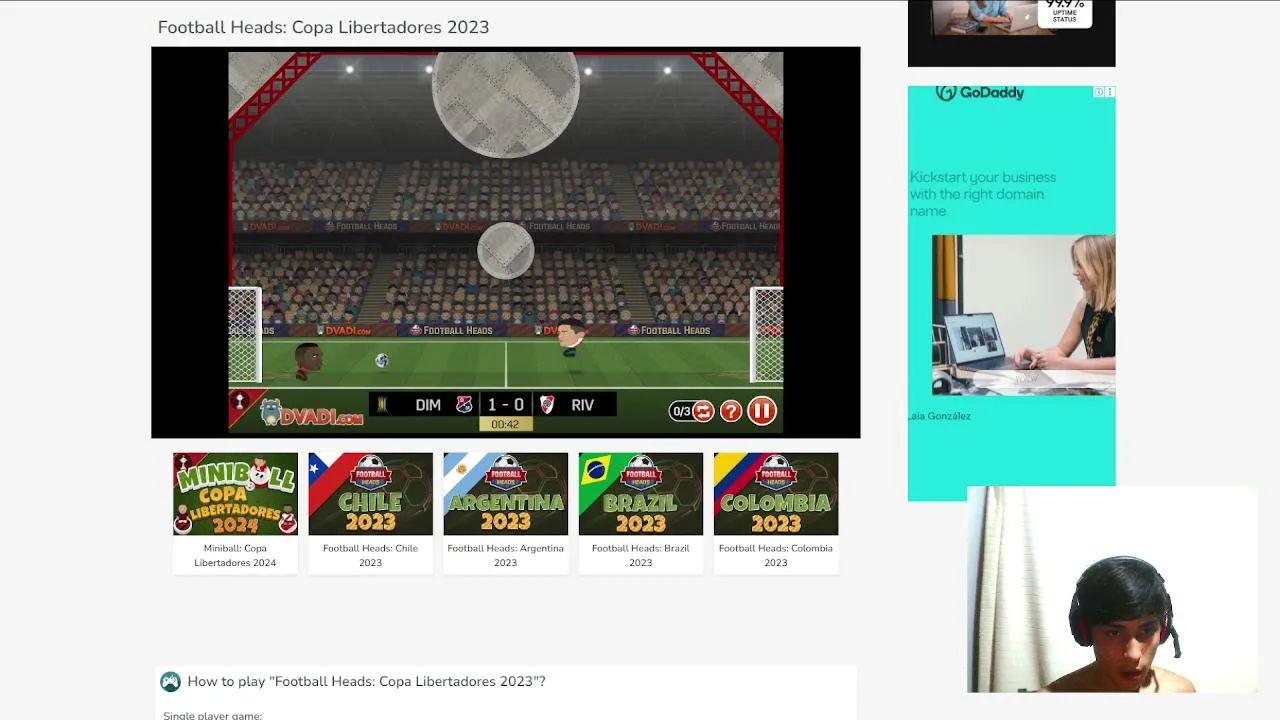Click the 'Football Heads: Chile 2023' link text

(370, 555)
